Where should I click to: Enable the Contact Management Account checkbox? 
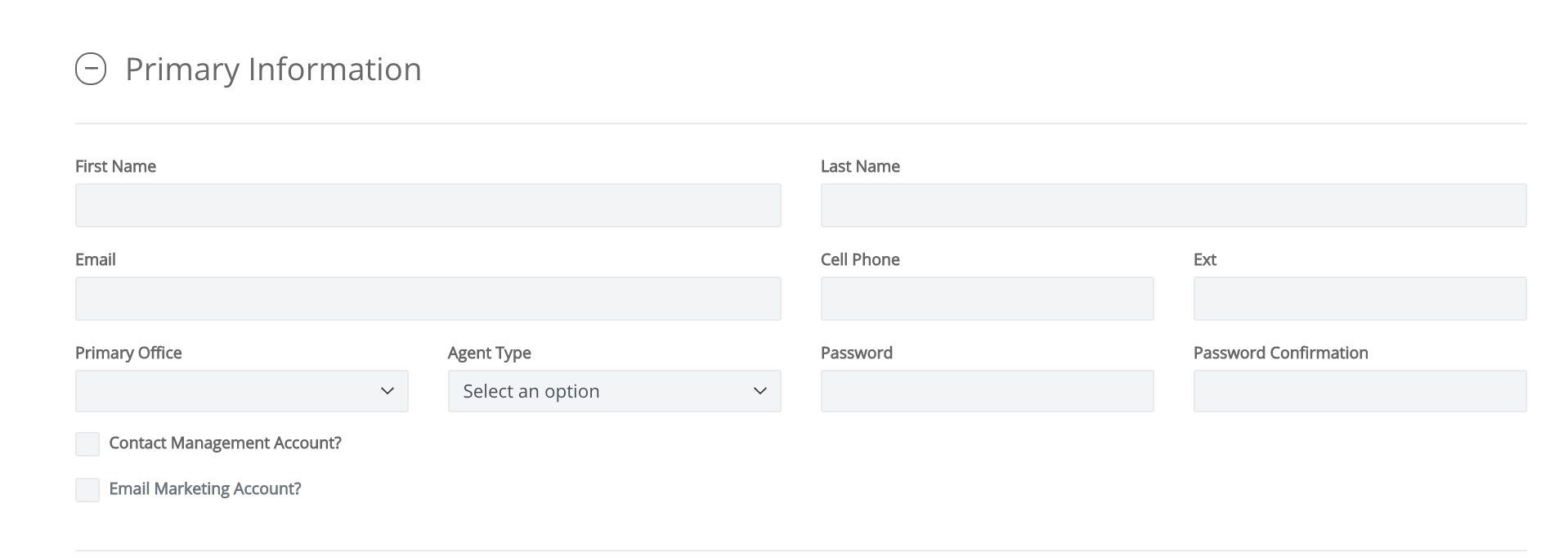87,444
